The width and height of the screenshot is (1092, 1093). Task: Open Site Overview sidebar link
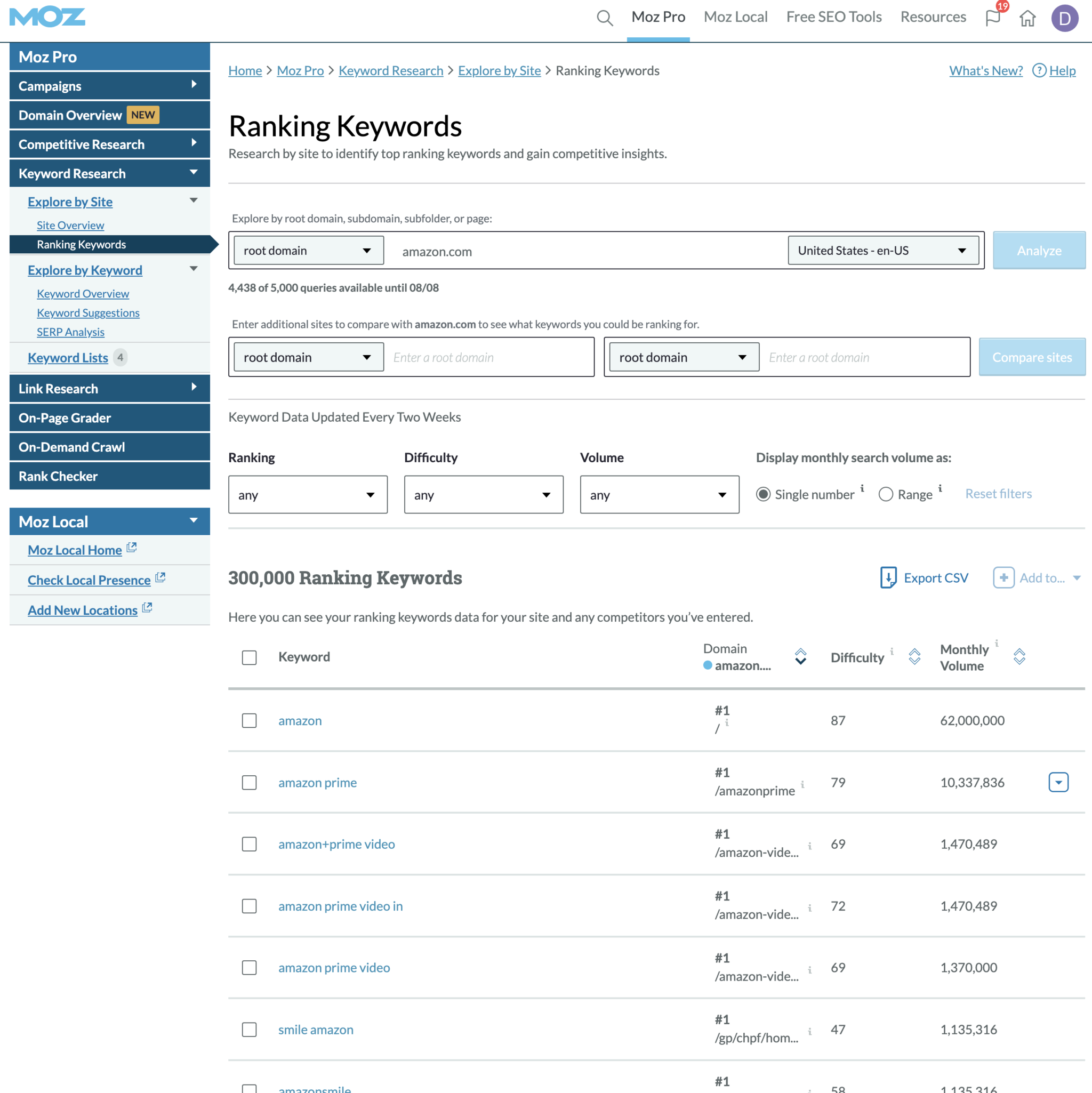(70, 225)
